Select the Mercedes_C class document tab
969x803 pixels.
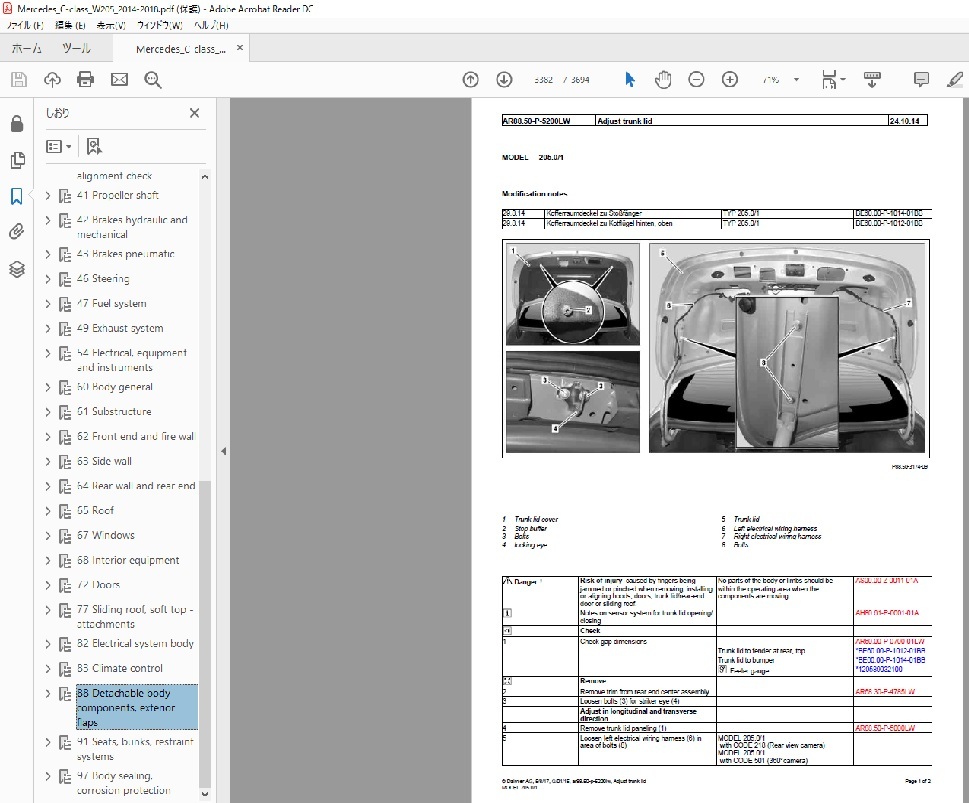pyautogui.click(x=180, y=49)
